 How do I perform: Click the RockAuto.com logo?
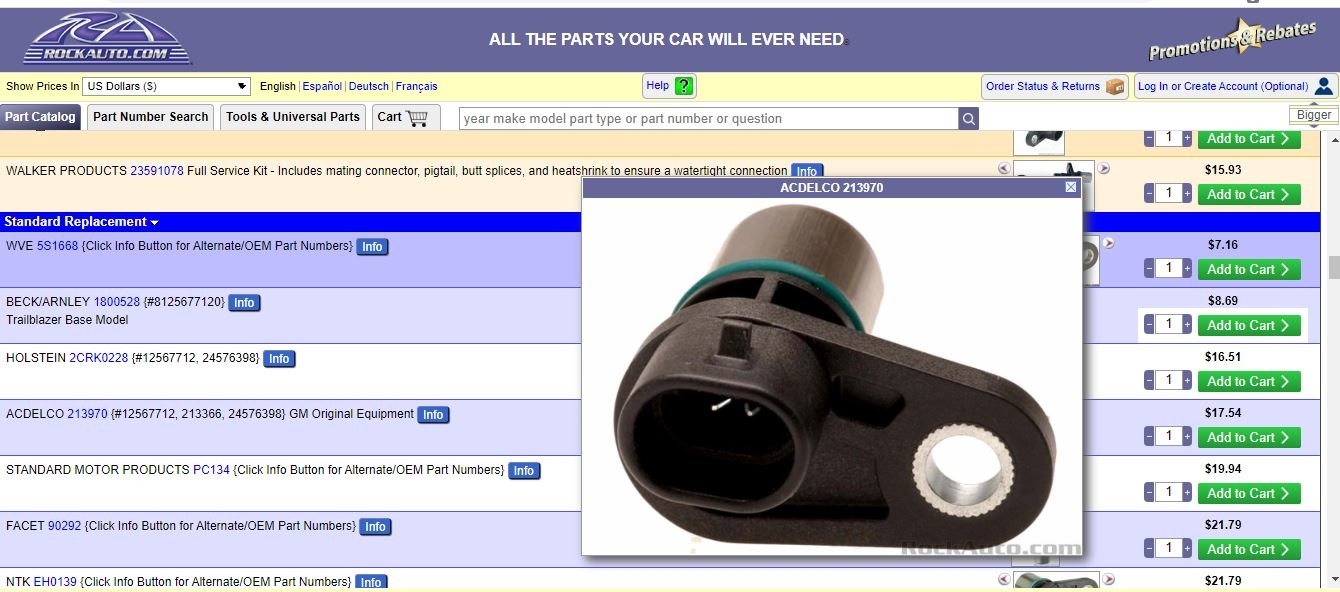click(107, 39)
